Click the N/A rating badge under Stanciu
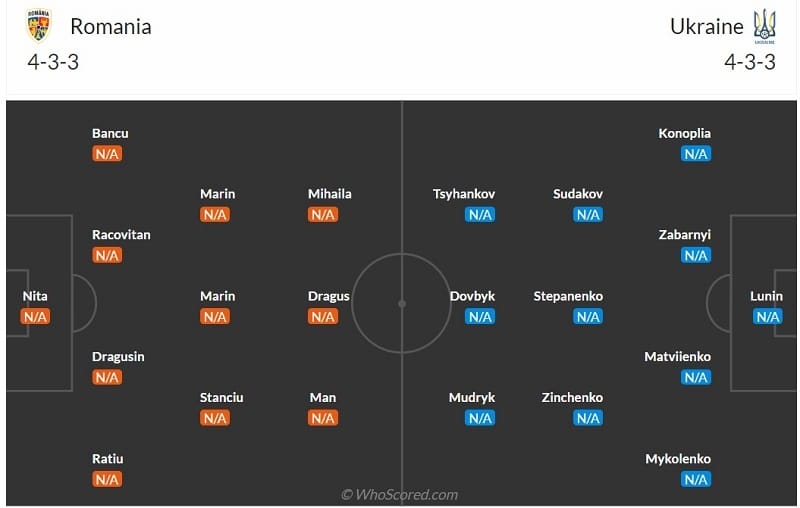Image resolution: width=800 pixels, height=508 pixels. click(x=215, y=419)
